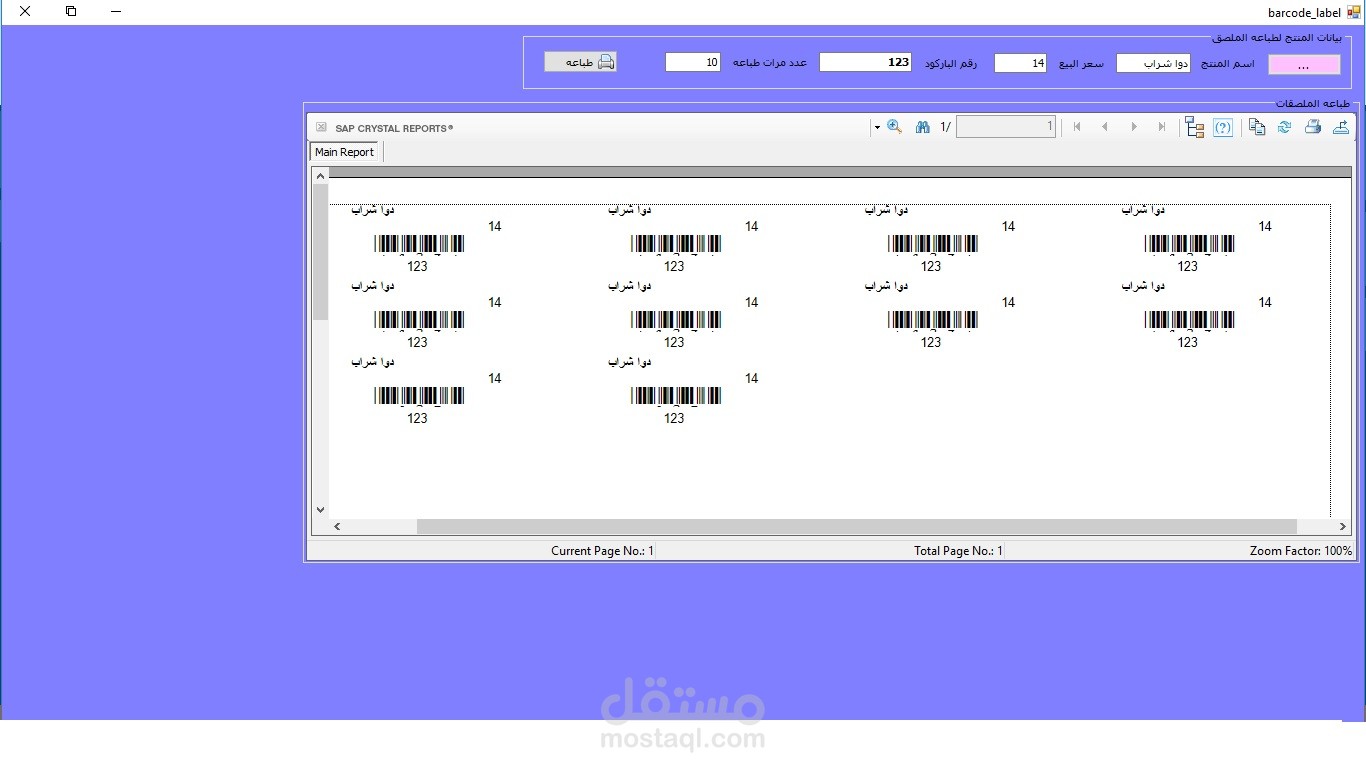Click the سعر البيع price field
This screenshot has height=768, width=1366.
(x=1020, y=63)
